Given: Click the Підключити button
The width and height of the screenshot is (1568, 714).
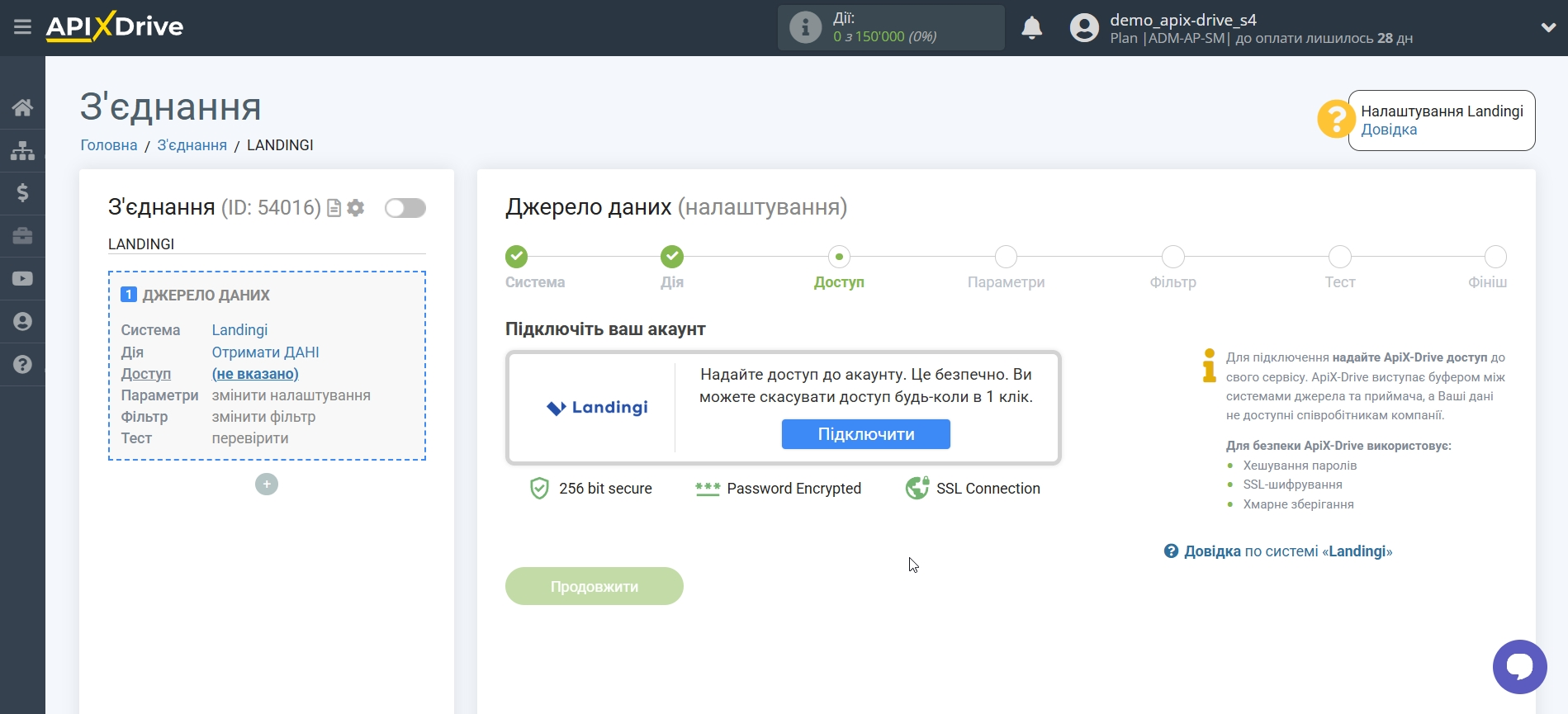Looking at the screenshot, I should [x=866, y=434].
